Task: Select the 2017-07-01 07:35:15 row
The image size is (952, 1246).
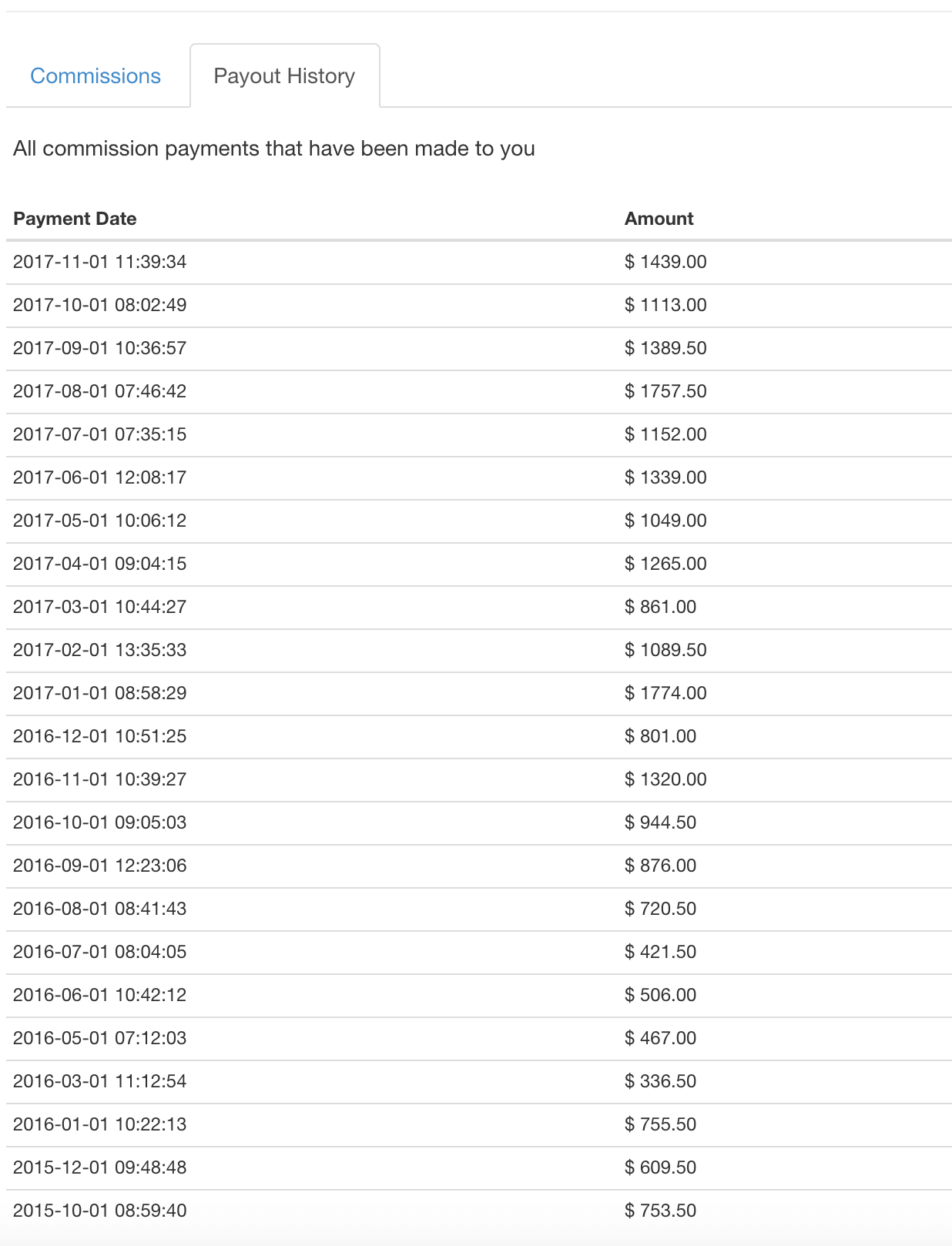Action: tap(479, 434)
